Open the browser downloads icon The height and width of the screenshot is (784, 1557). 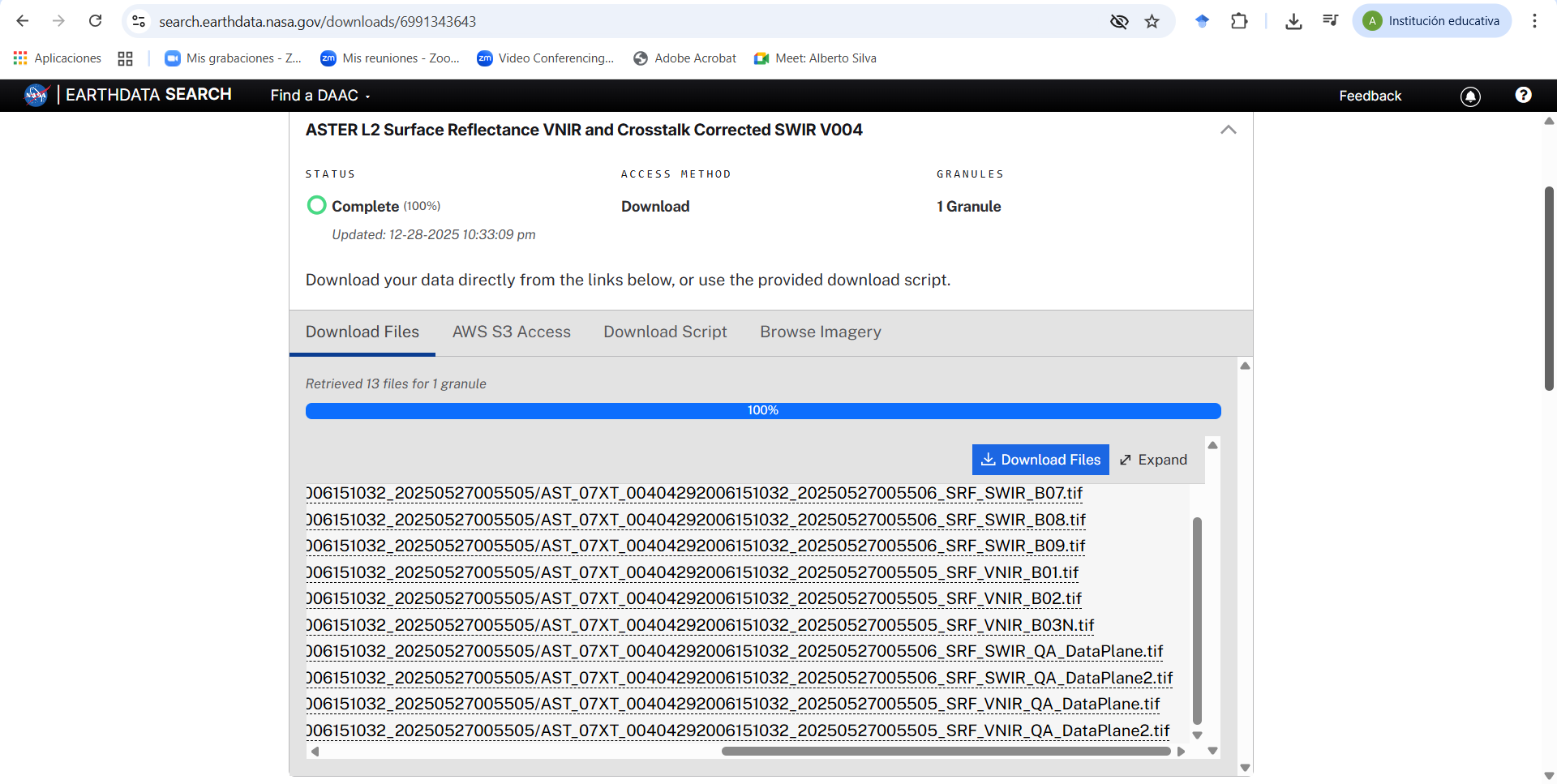coord(1293,22)
